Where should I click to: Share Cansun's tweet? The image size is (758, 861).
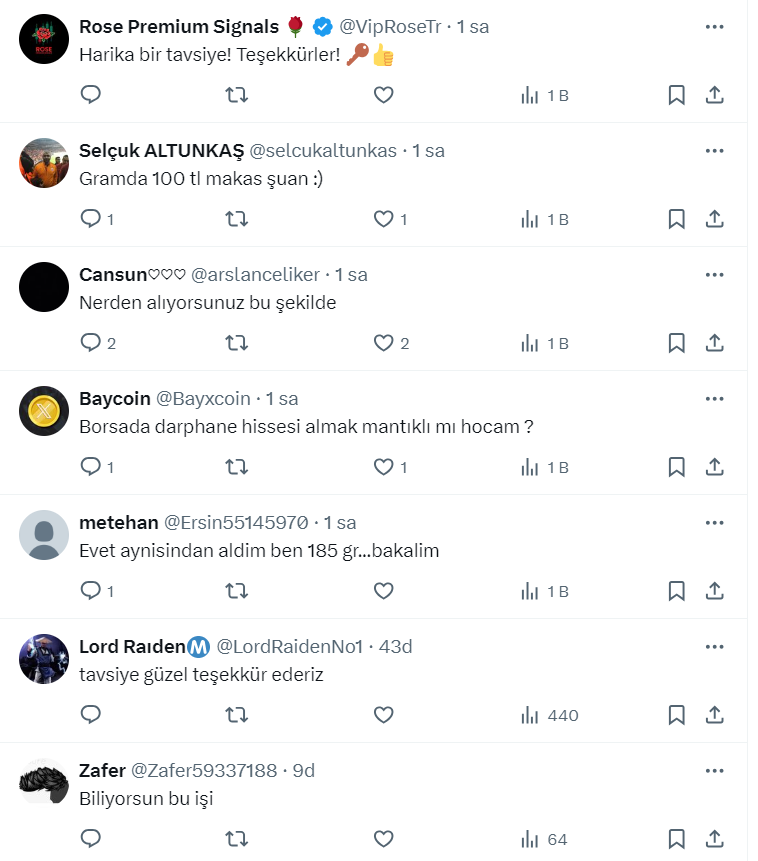715,343
